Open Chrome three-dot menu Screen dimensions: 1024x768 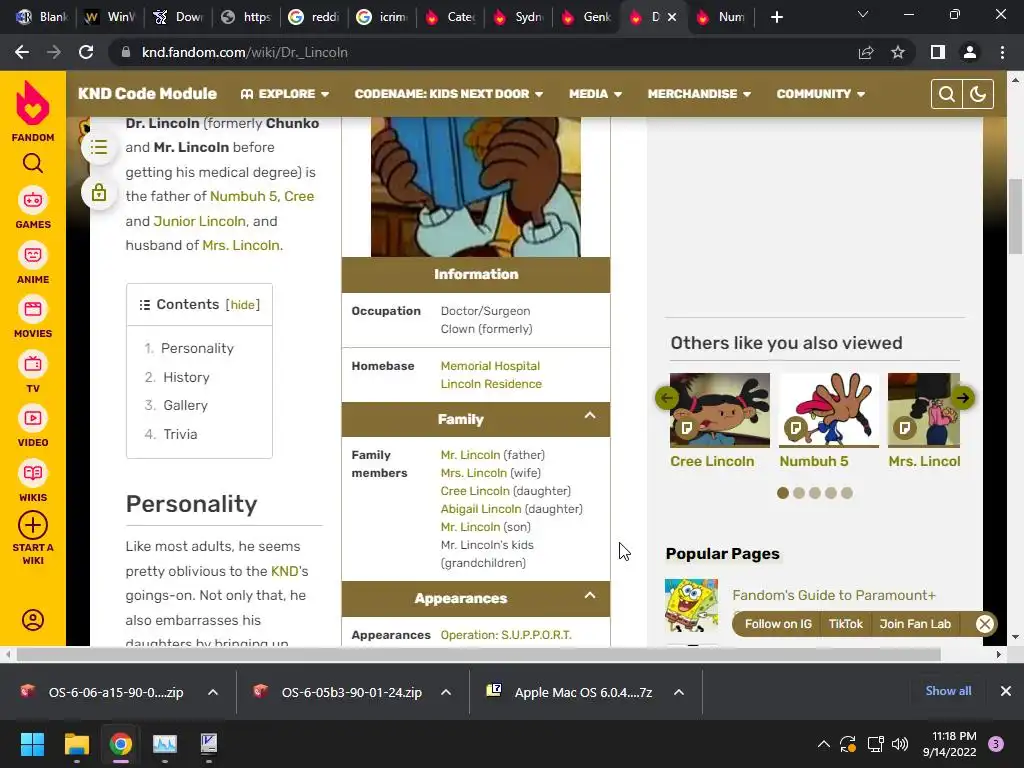[x=1002, y=52]
